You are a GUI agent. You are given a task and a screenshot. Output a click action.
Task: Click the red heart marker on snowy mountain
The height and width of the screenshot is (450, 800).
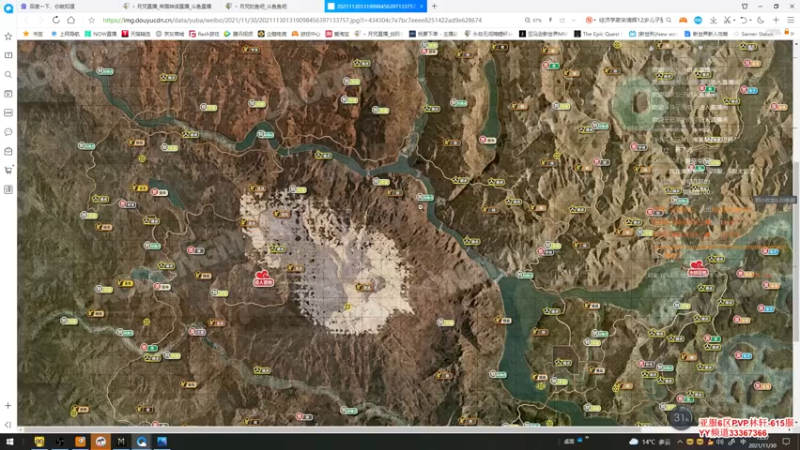pyautogui.click(x=263, y=278)
